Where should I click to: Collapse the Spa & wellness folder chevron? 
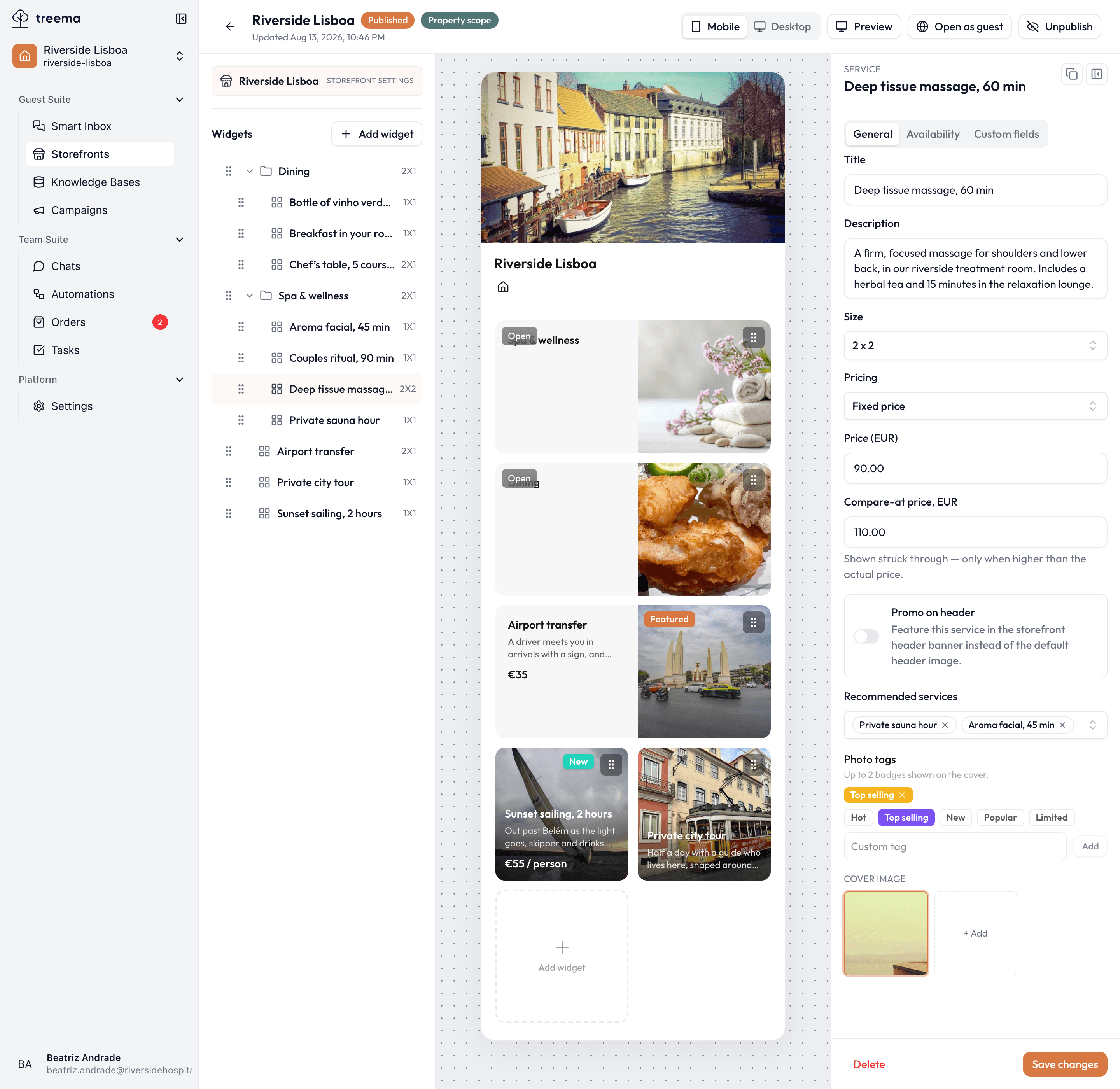[249, 296]
